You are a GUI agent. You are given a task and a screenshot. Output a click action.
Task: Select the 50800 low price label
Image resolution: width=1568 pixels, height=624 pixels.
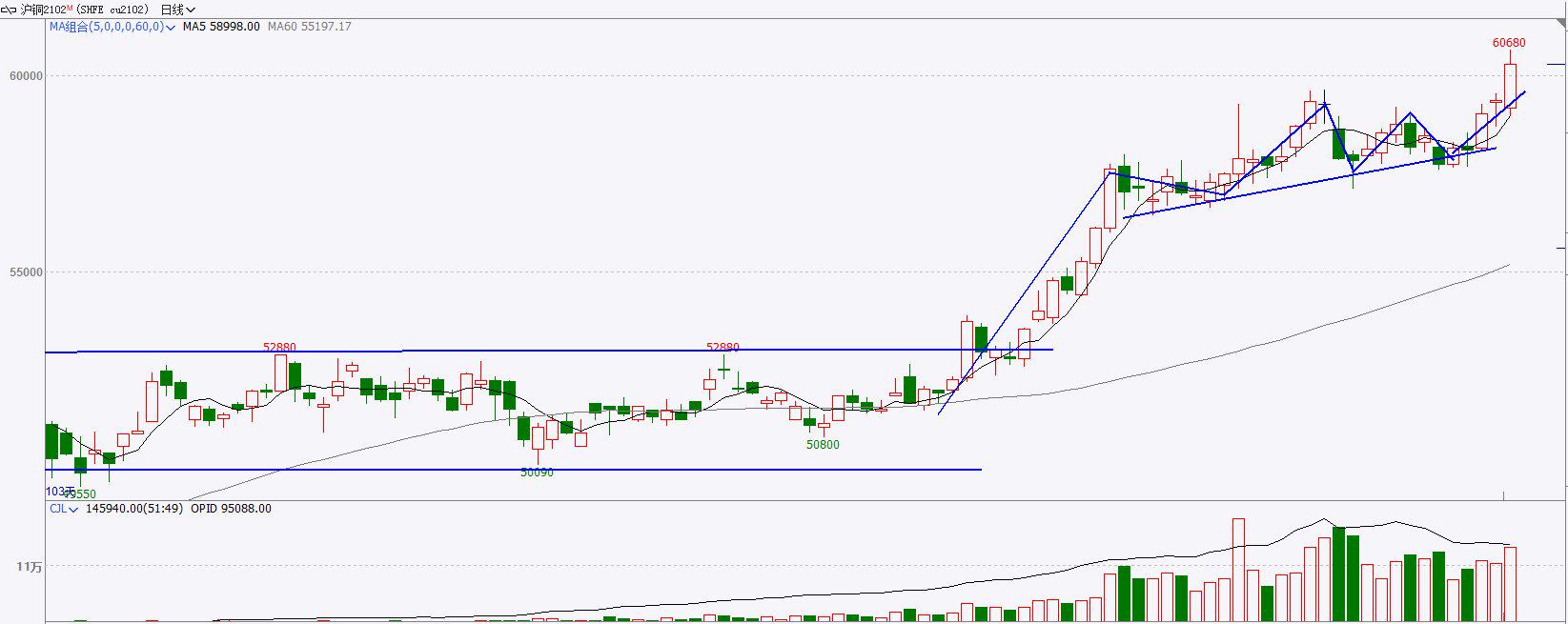click(x=823, y=445)
